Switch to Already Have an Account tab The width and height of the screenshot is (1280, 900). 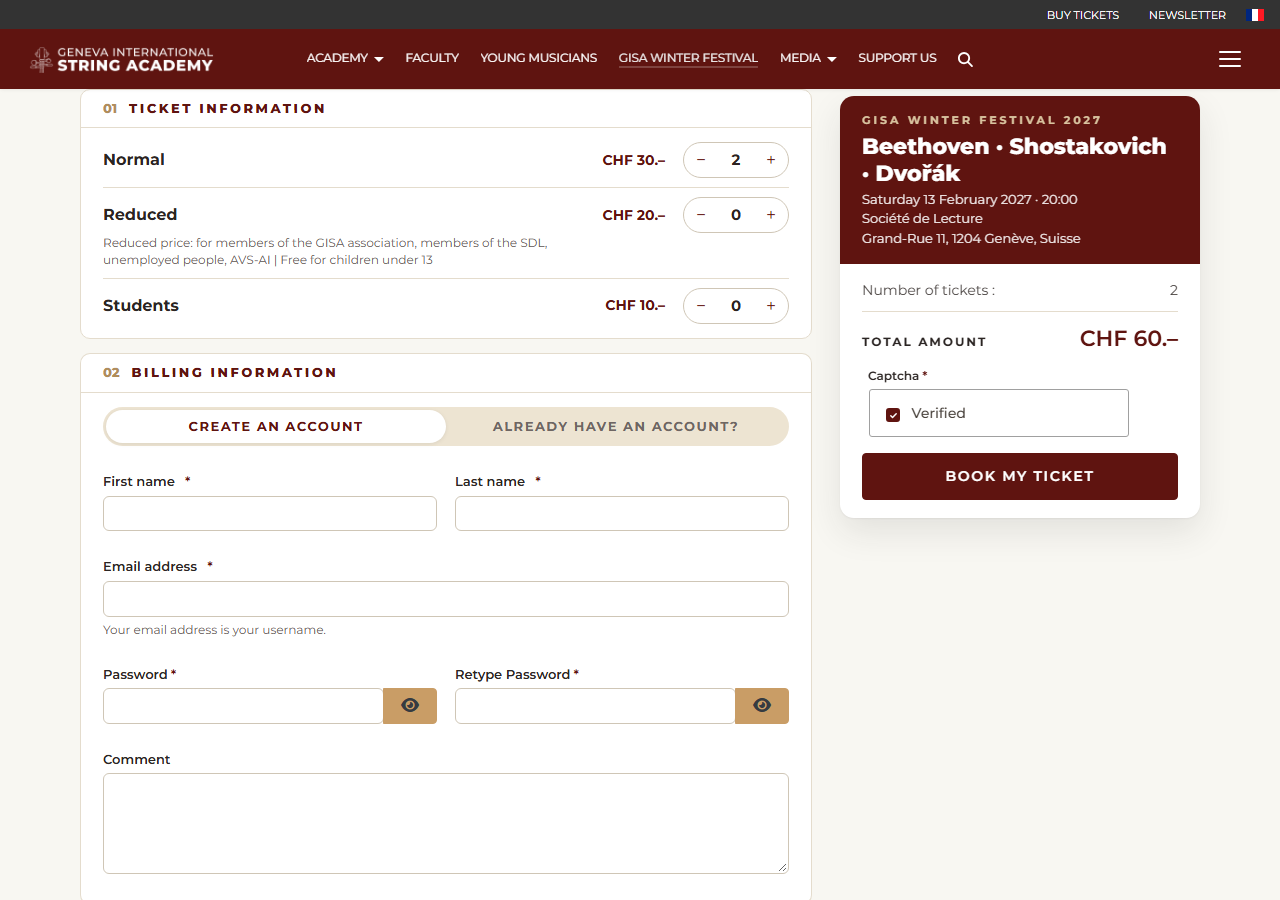(616, 426)
